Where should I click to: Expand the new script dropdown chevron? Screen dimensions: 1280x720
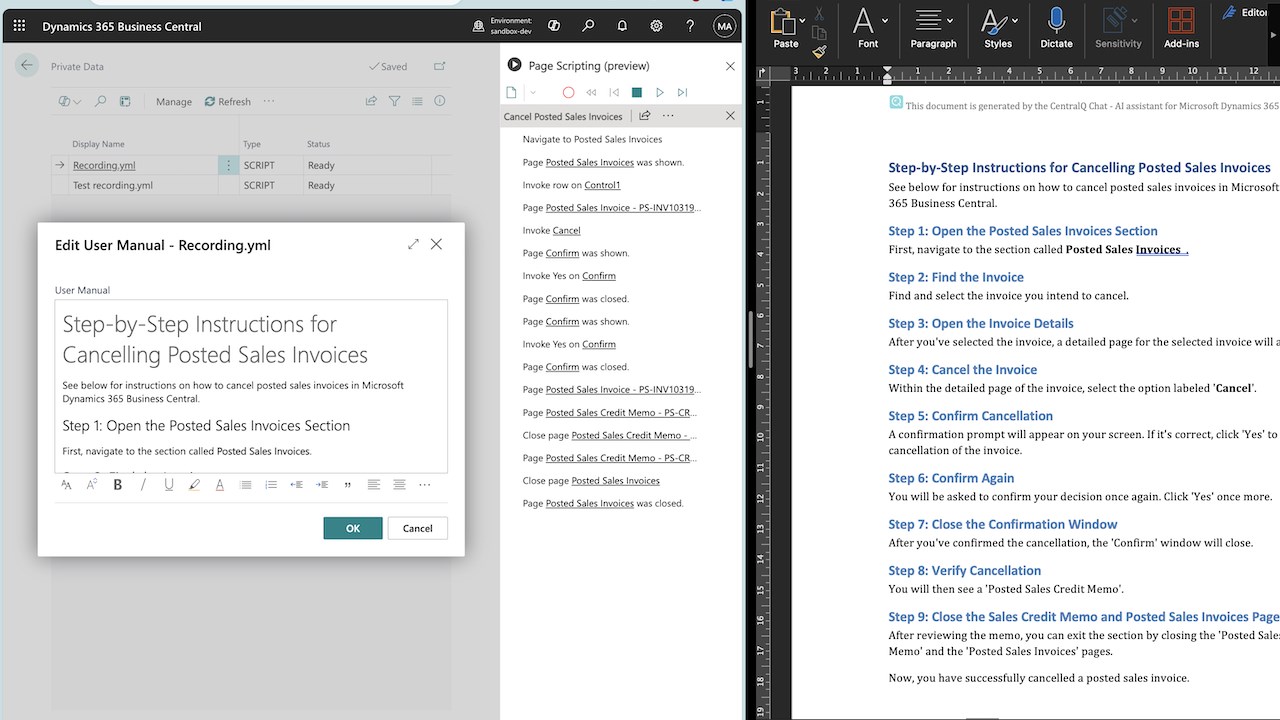tap(533, 92)
